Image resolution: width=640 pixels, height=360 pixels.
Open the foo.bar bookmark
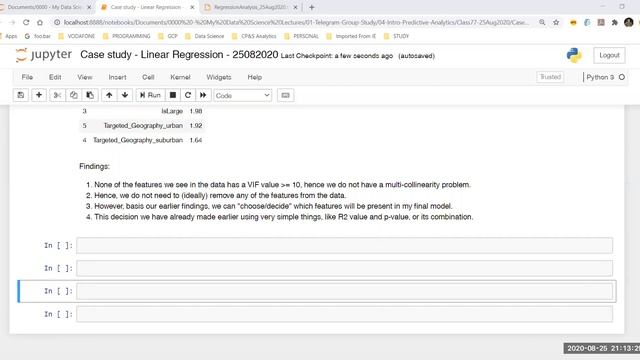coord(38,36)
